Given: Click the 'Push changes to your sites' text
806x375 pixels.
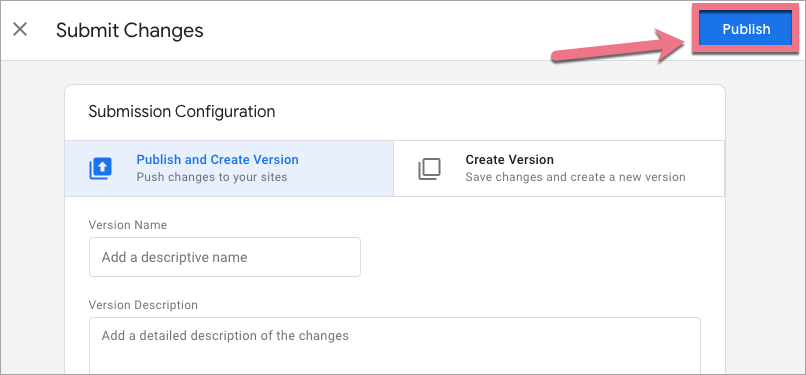Looking at the screenshot, I should (212, 177).
